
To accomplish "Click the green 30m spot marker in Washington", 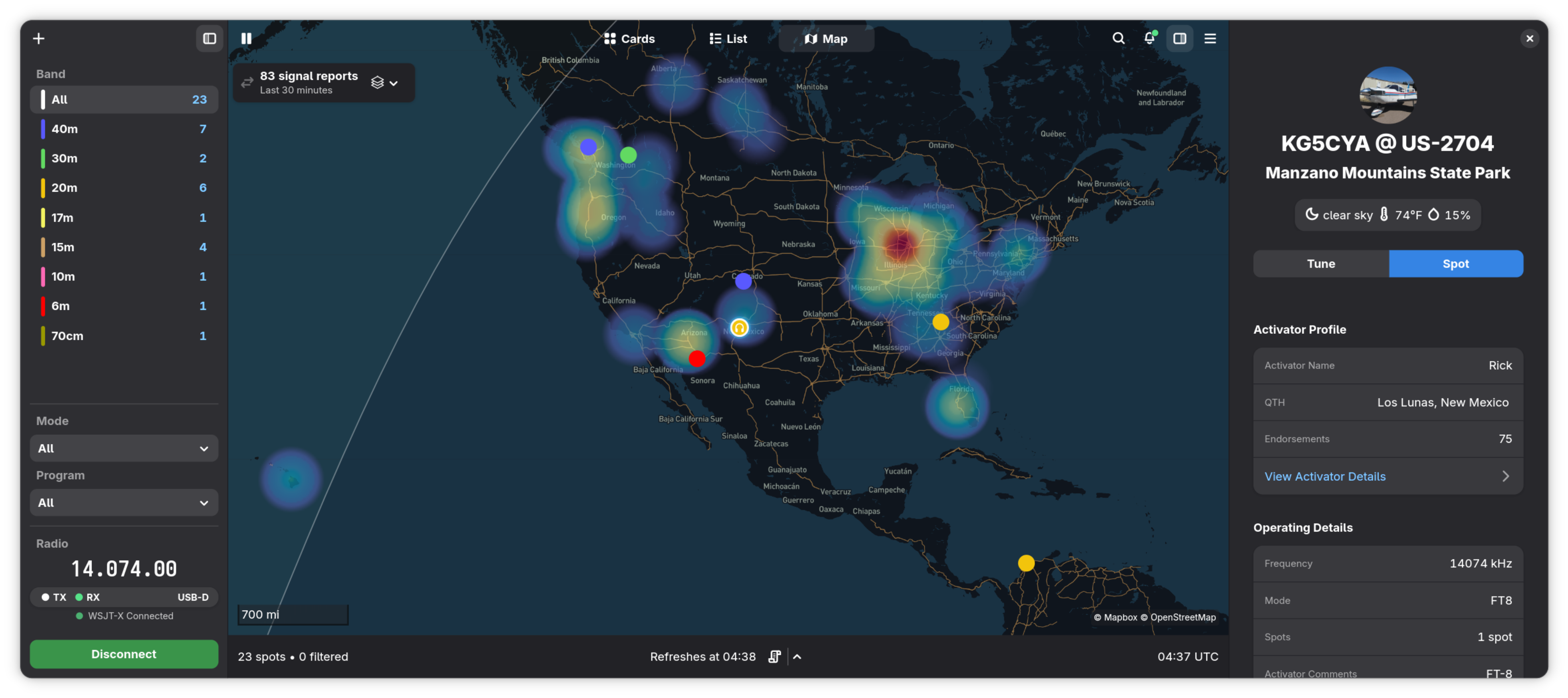I will (x=628, y=155).
